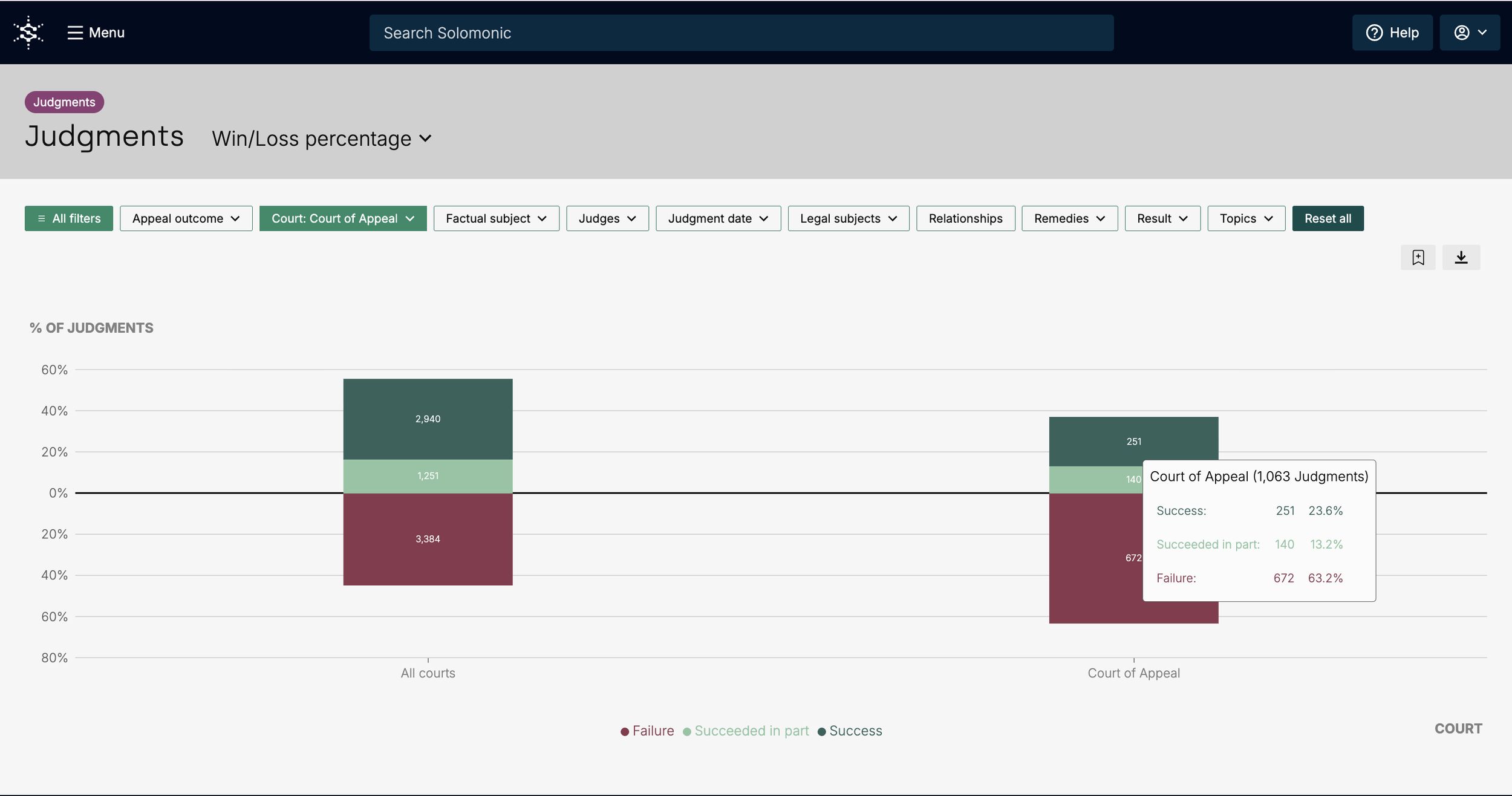1512x796 pixels.
Task: Click the Judgments breadcrumb tag
Action: click(64, 102)
